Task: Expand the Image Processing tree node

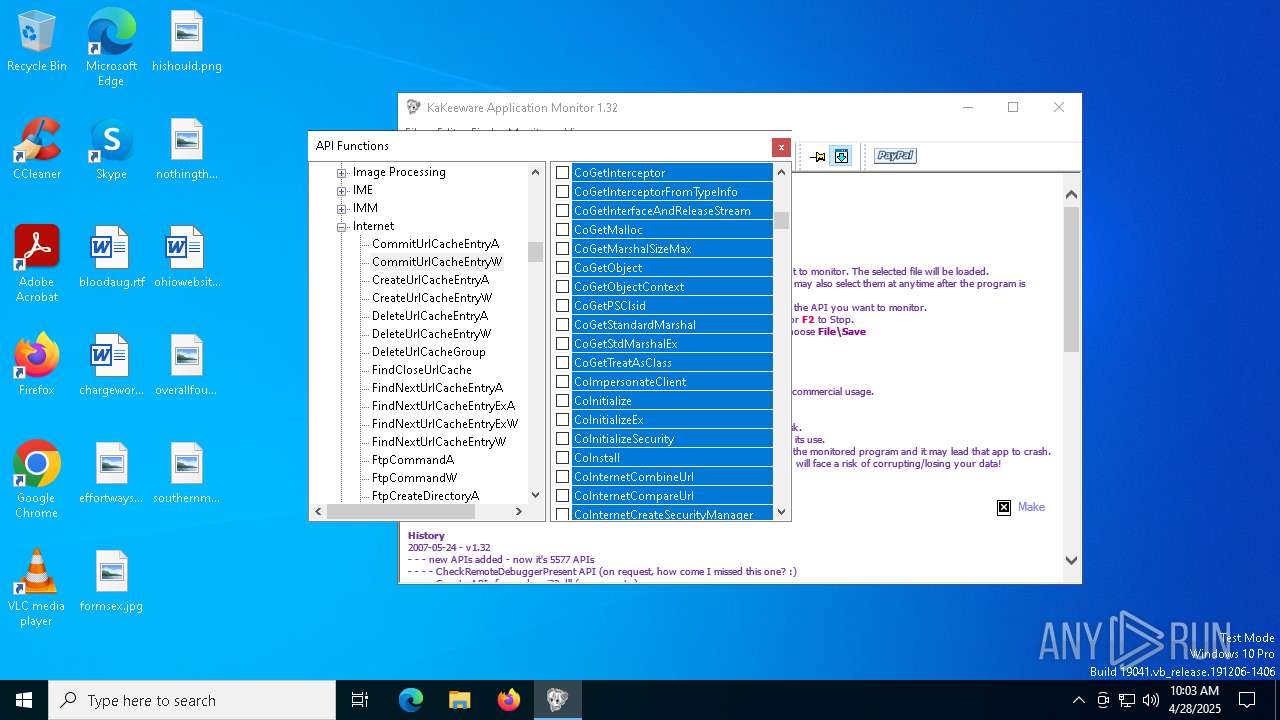Action: point(342,172)
